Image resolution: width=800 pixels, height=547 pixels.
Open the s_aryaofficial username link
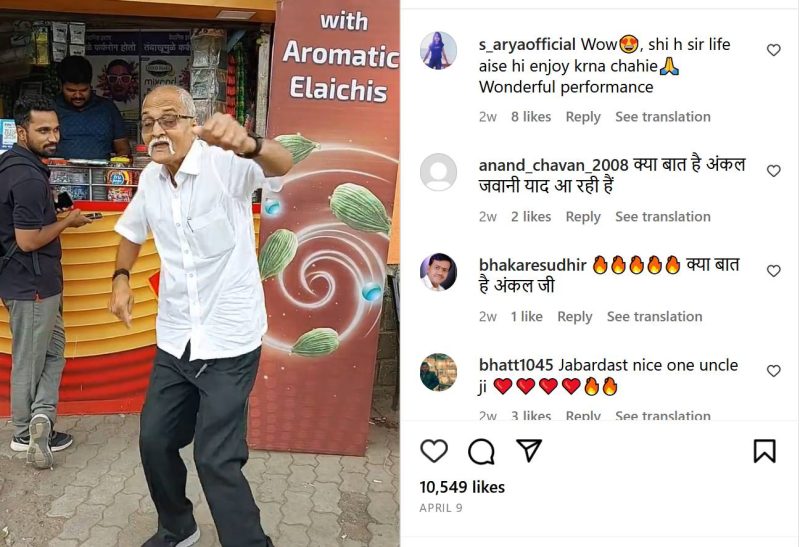527,44
